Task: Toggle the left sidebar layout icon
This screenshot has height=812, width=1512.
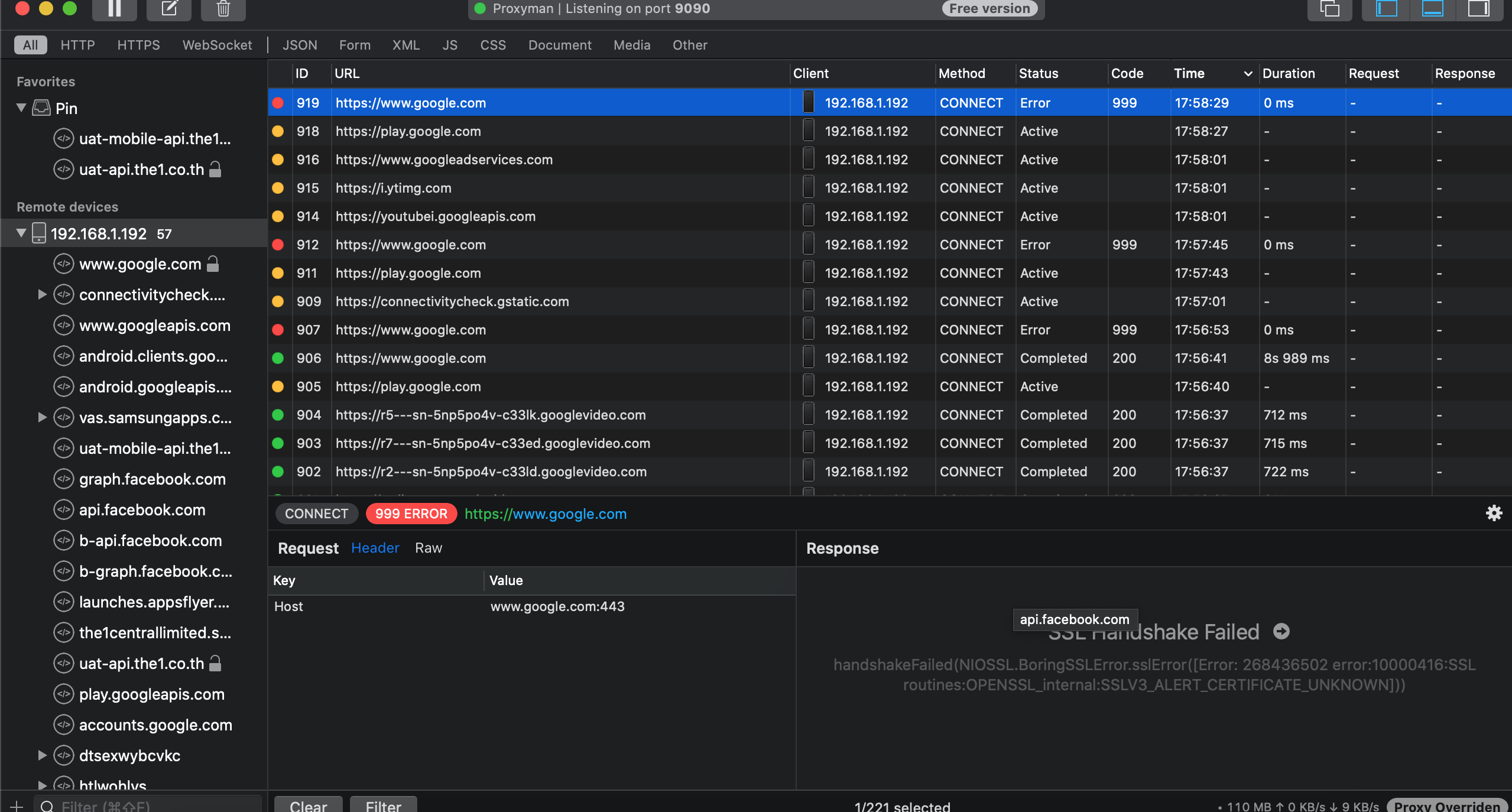Action: (1386, 9)
